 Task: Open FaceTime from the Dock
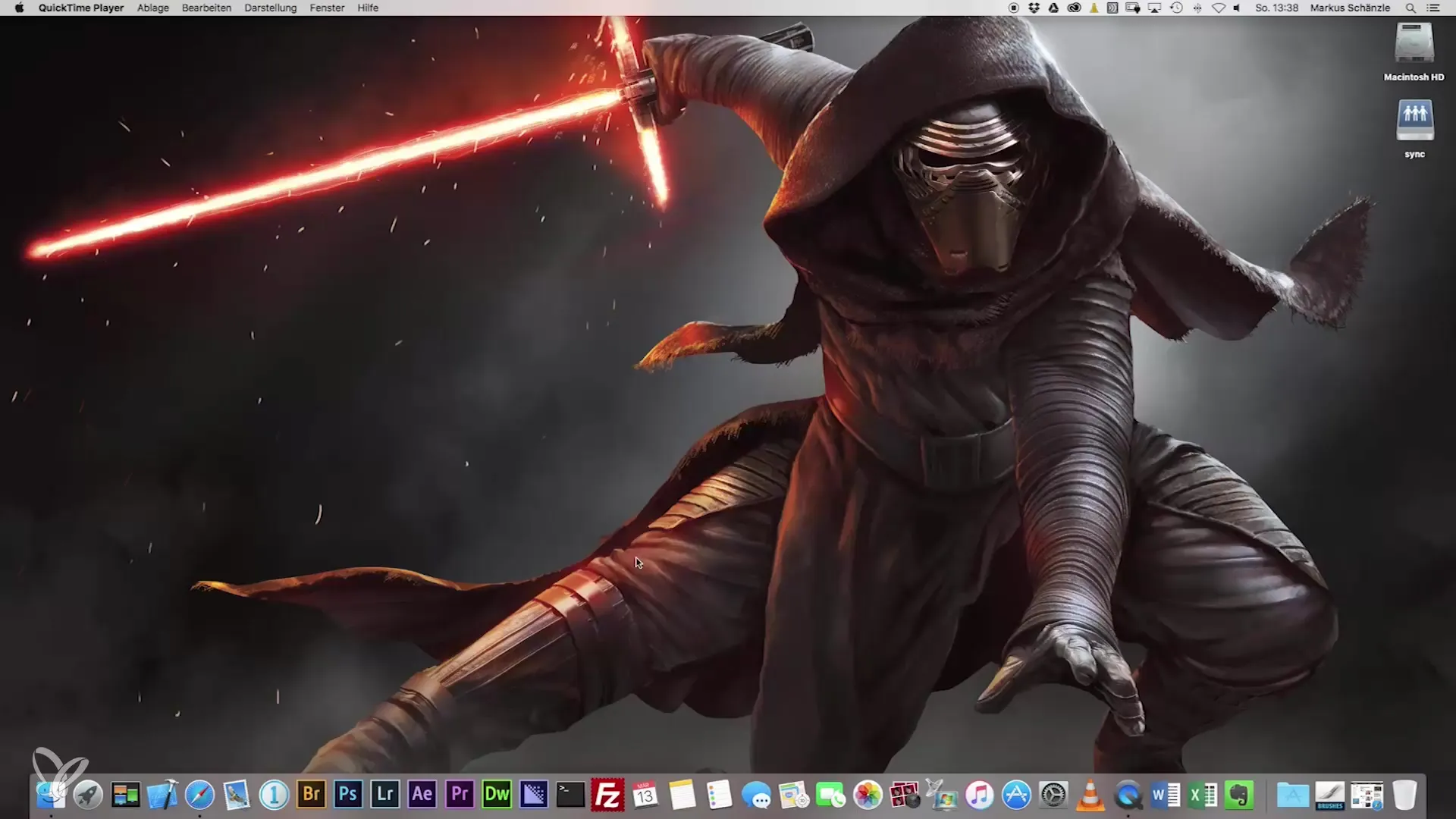pos(831,795)
